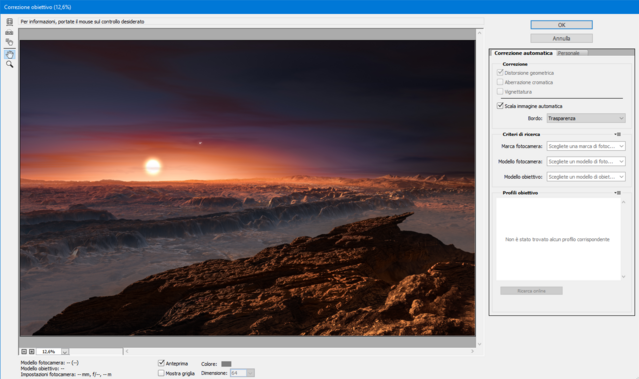
Task: Click the zoom out minus button
Action: tap(24, 351)
